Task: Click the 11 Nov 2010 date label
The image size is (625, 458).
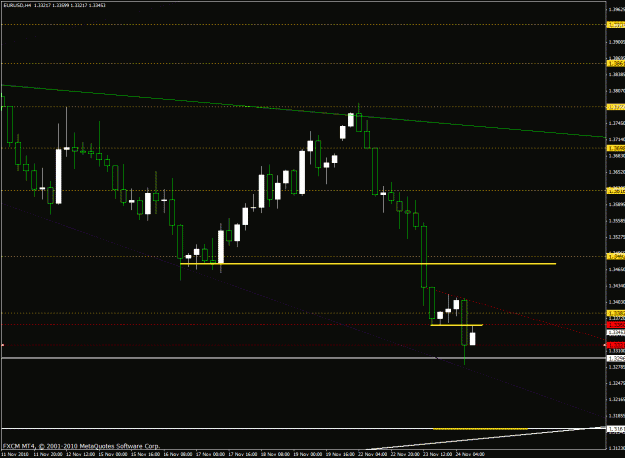Action: (x=15, y=454)
